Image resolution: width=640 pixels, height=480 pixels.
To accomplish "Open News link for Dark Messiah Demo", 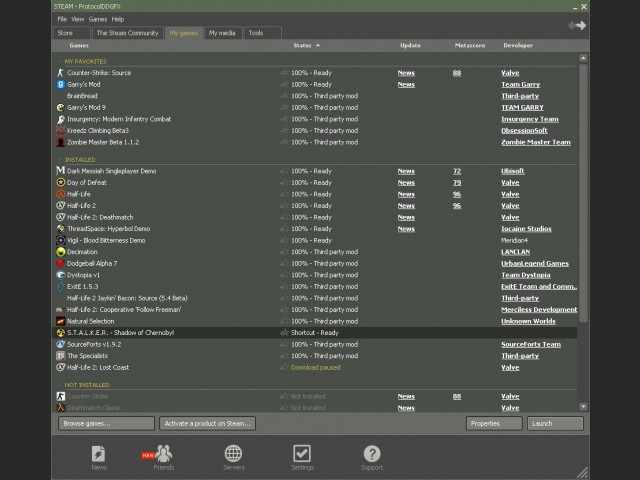I will 406,171.
